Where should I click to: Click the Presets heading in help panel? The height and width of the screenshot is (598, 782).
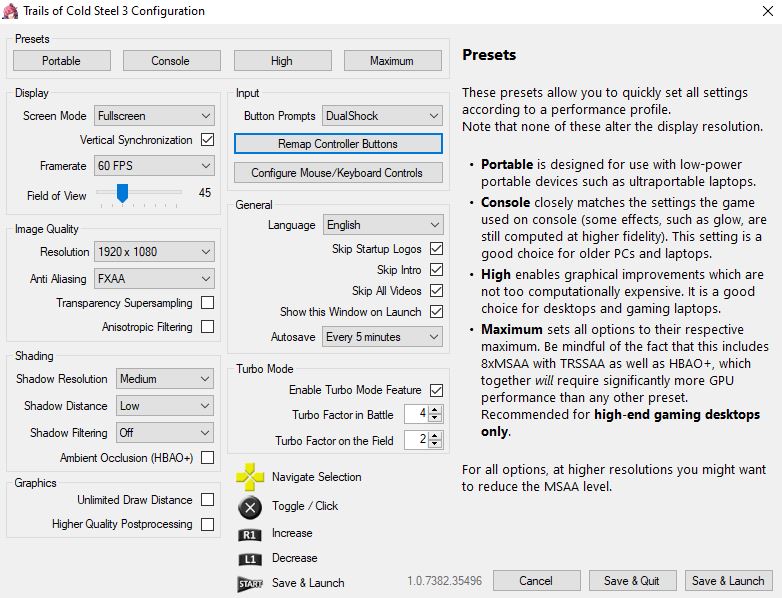(x=489, y=55)
